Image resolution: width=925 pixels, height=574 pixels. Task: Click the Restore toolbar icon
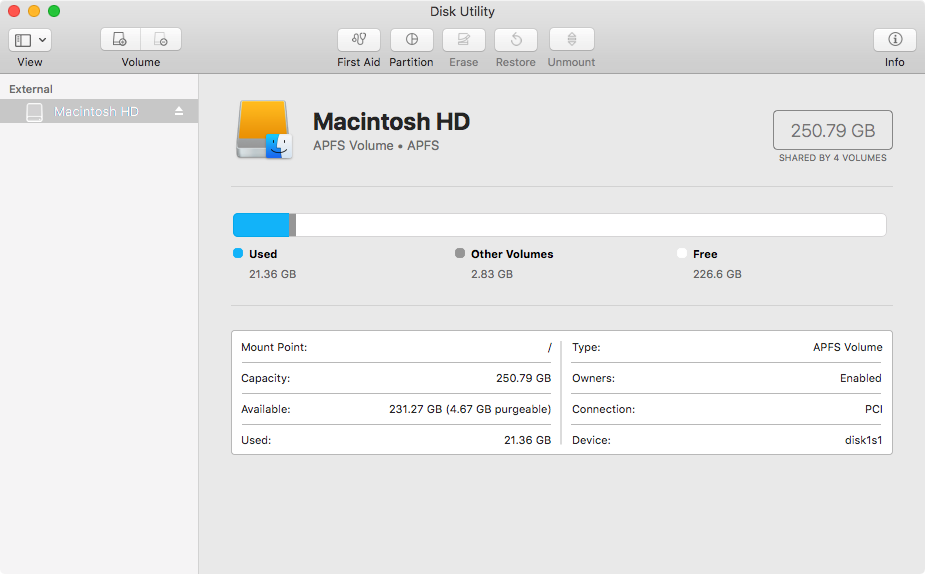(x=516, y=40)
